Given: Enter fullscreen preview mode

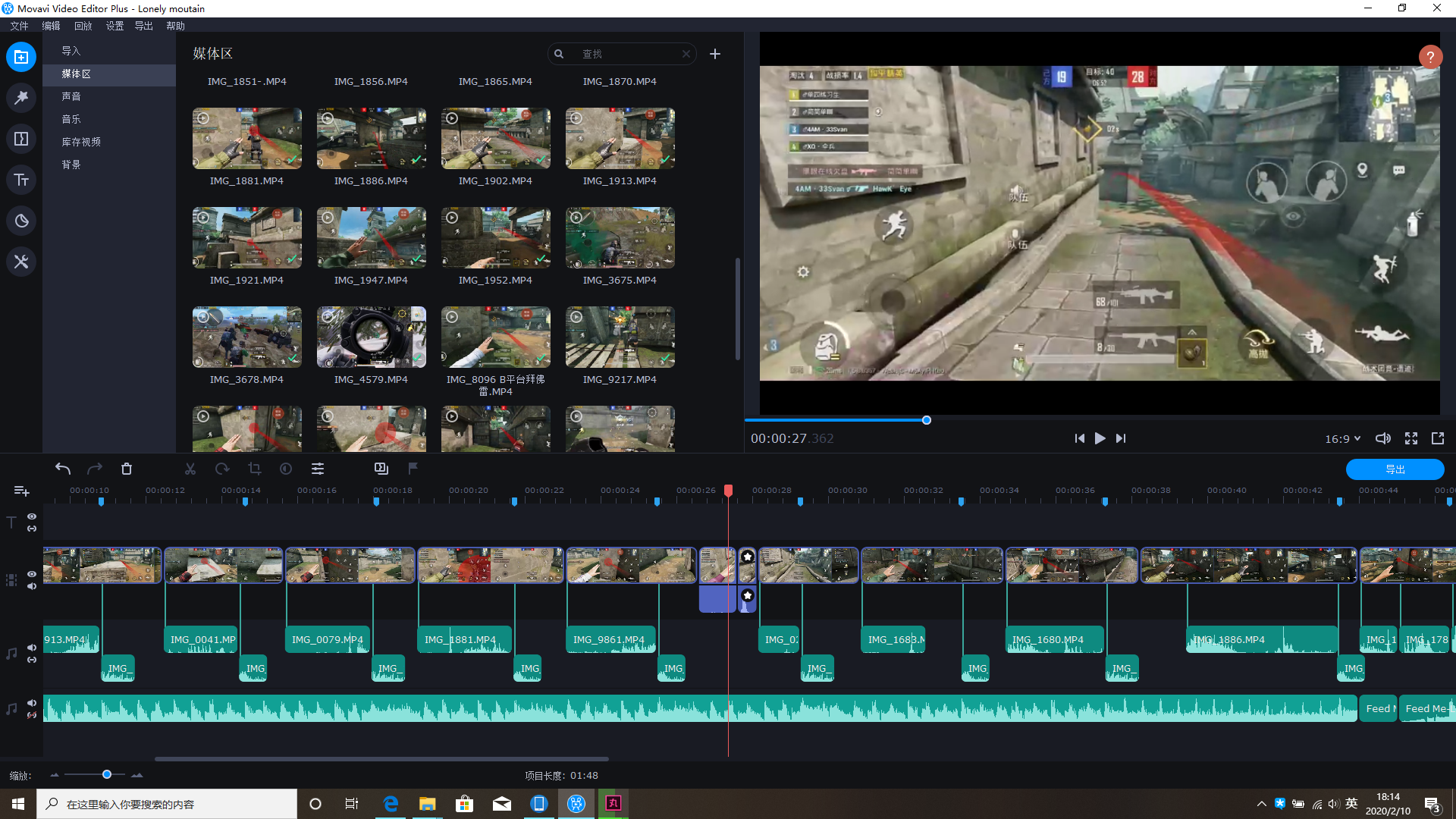Looking at the screenshot, I should point(1411,438).
